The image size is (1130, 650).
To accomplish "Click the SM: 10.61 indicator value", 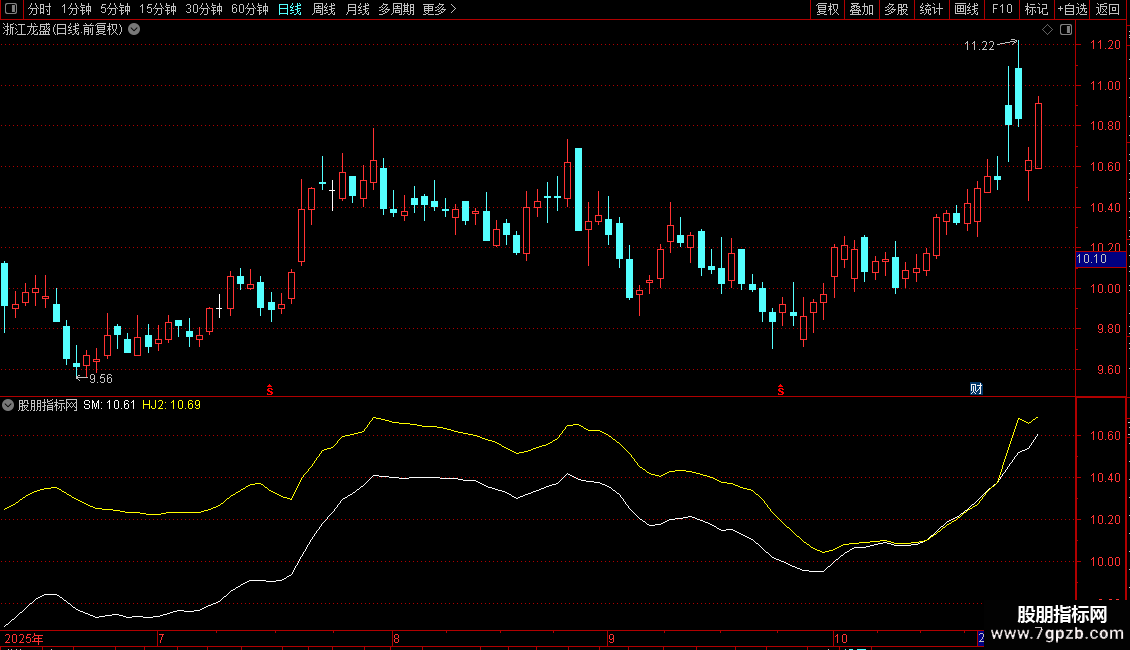I will [109, 405].
